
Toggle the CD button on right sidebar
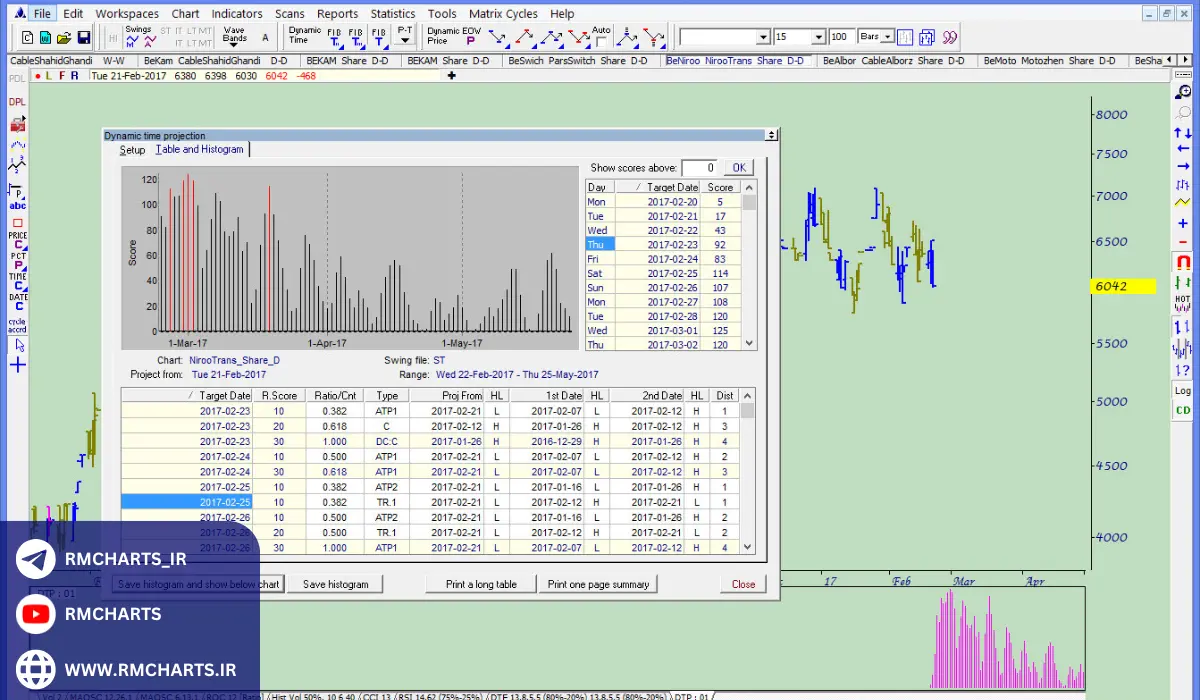point(1183,410)
